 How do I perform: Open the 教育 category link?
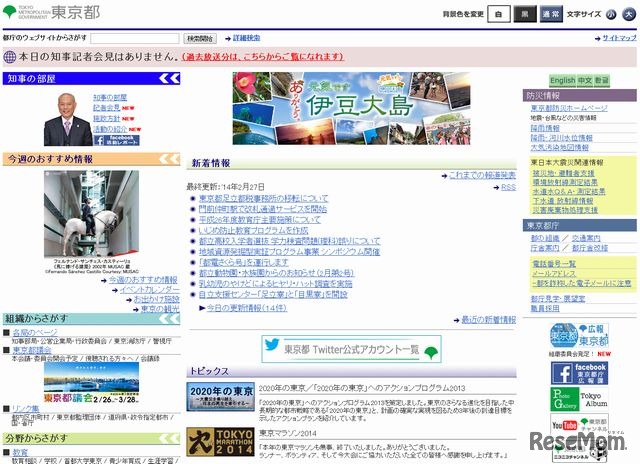pyautogui.click(x=20, y=452)
